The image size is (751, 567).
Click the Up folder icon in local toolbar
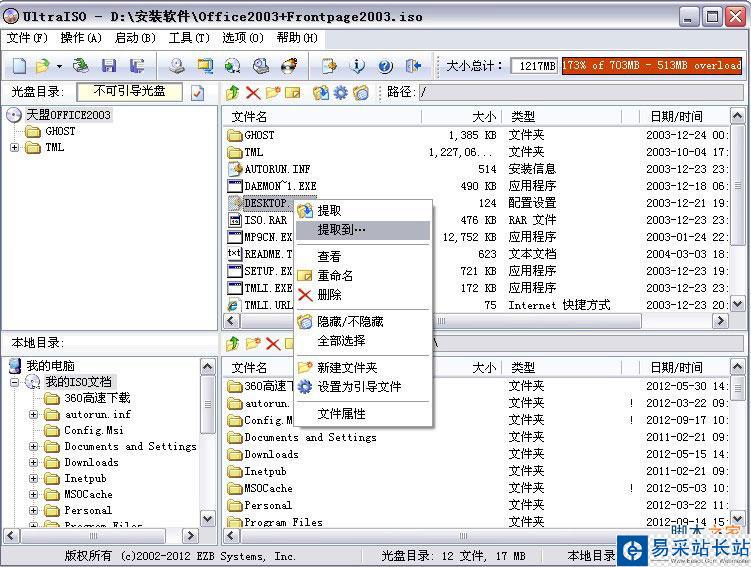coord(233,343)
